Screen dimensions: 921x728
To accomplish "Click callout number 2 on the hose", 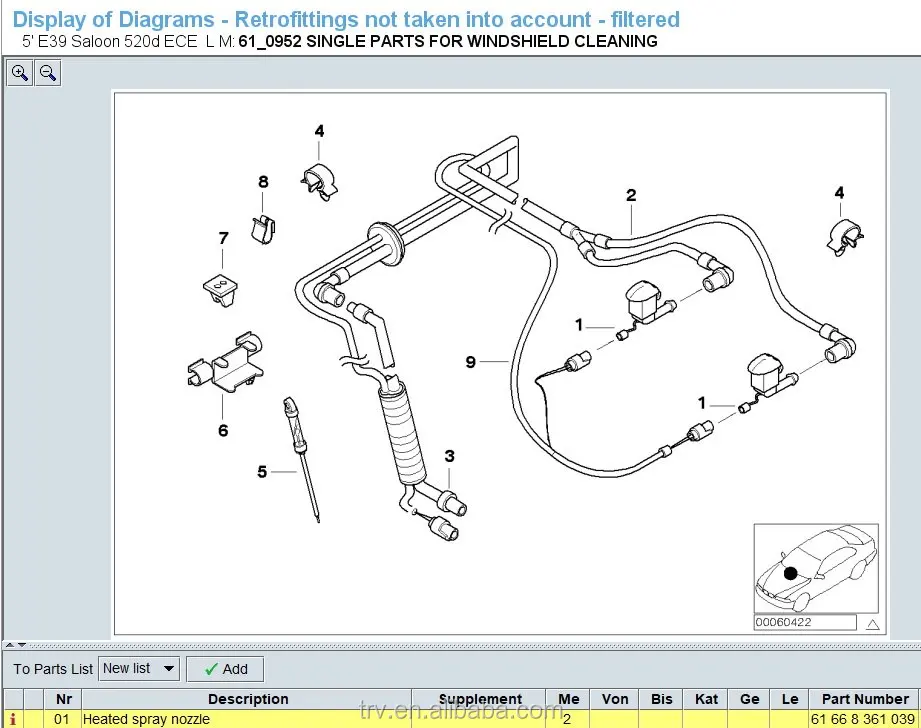I will (x=631, y=195).
